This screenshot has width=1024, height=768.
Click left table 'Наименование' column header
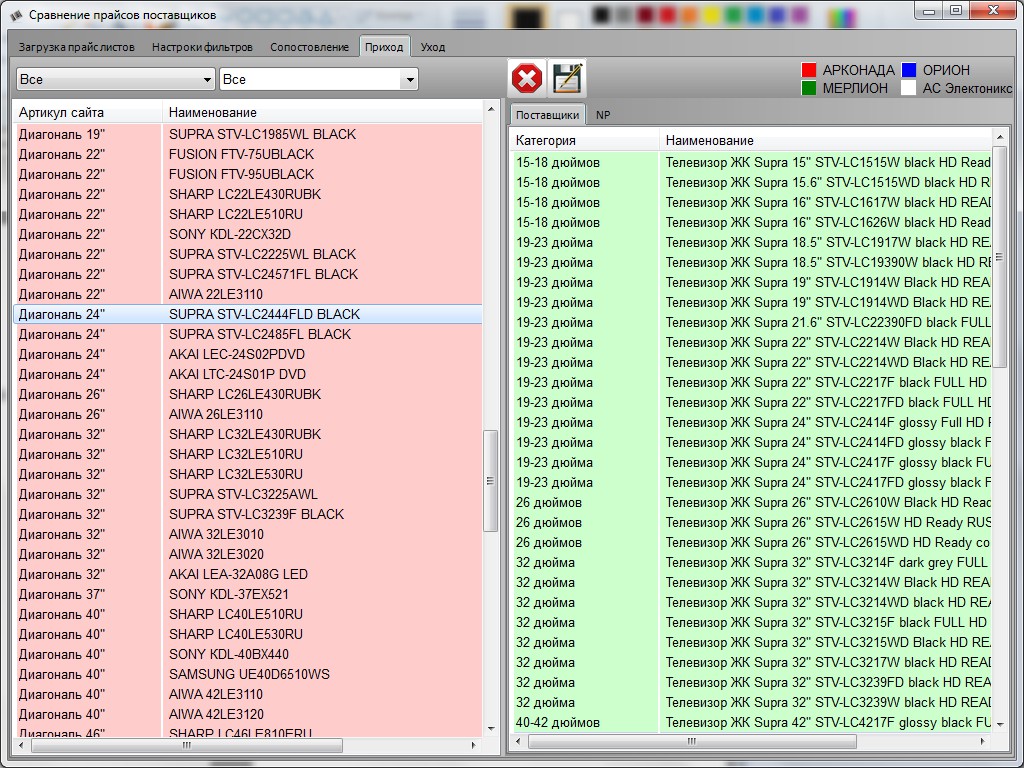(x=322, y=112)
